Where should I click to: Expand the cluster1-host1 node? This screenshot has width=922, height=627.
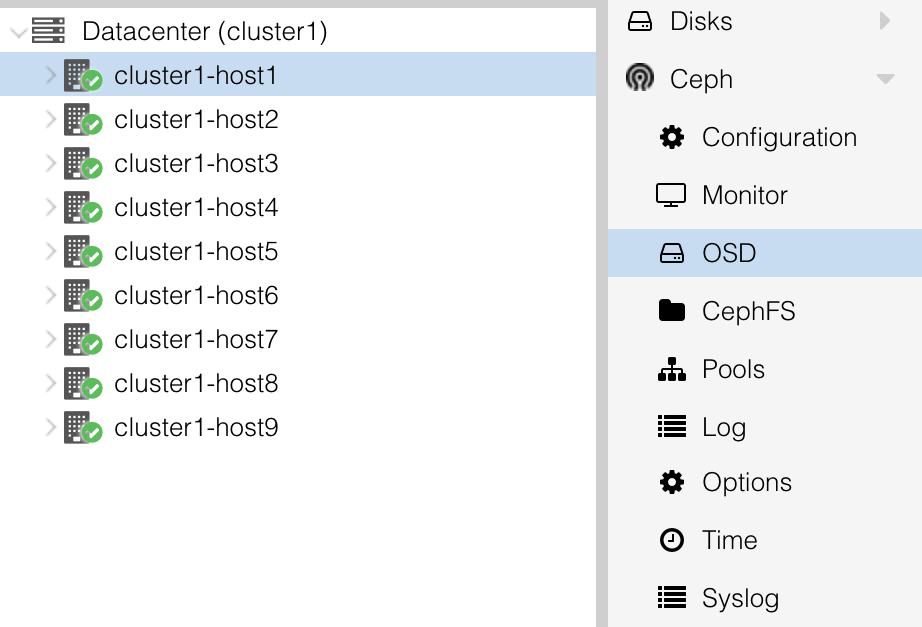pos(51,75)
